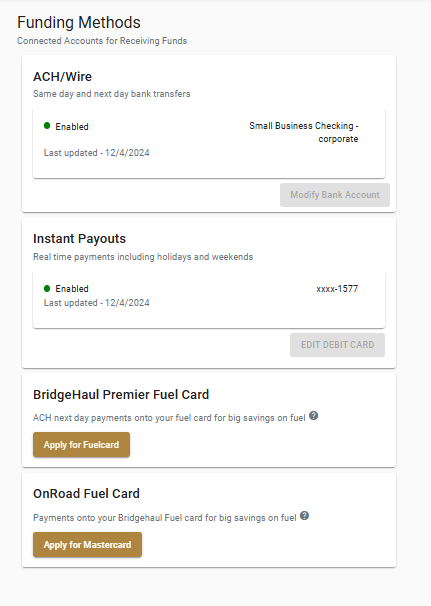Click the OnRoad Fuel Card heading
The height and width of the screenshot is (606, 431).
point(87,494)
